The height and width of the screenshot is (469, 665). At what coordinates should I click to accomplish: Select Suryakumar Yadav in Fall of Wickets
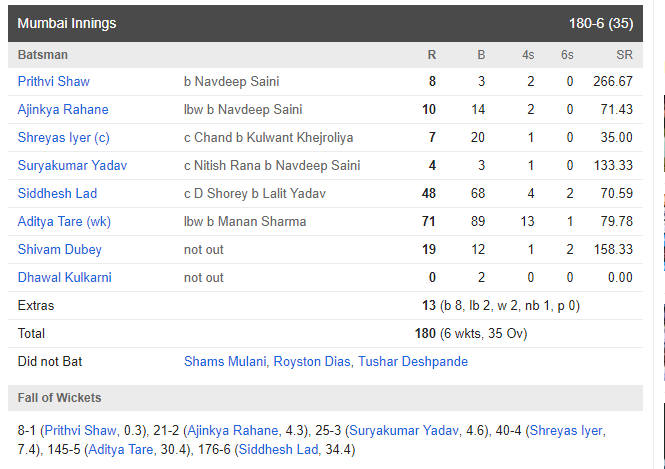[x=404, y=430]
